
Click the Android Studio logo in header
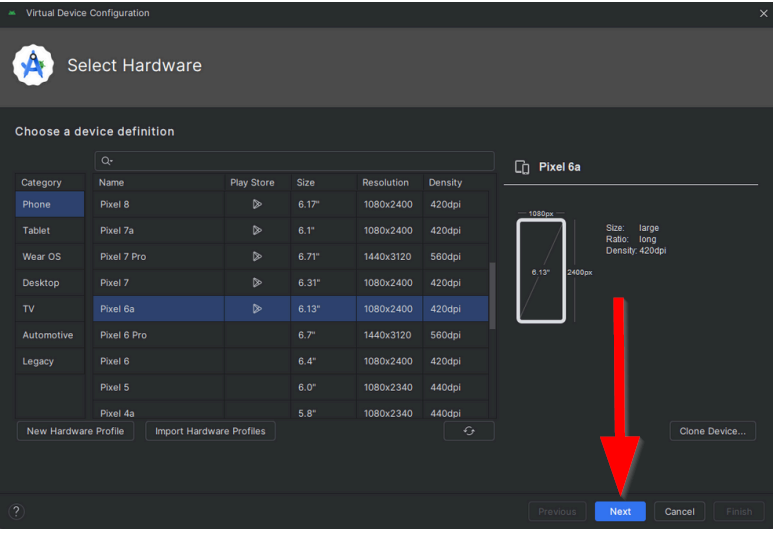(33, 65)
